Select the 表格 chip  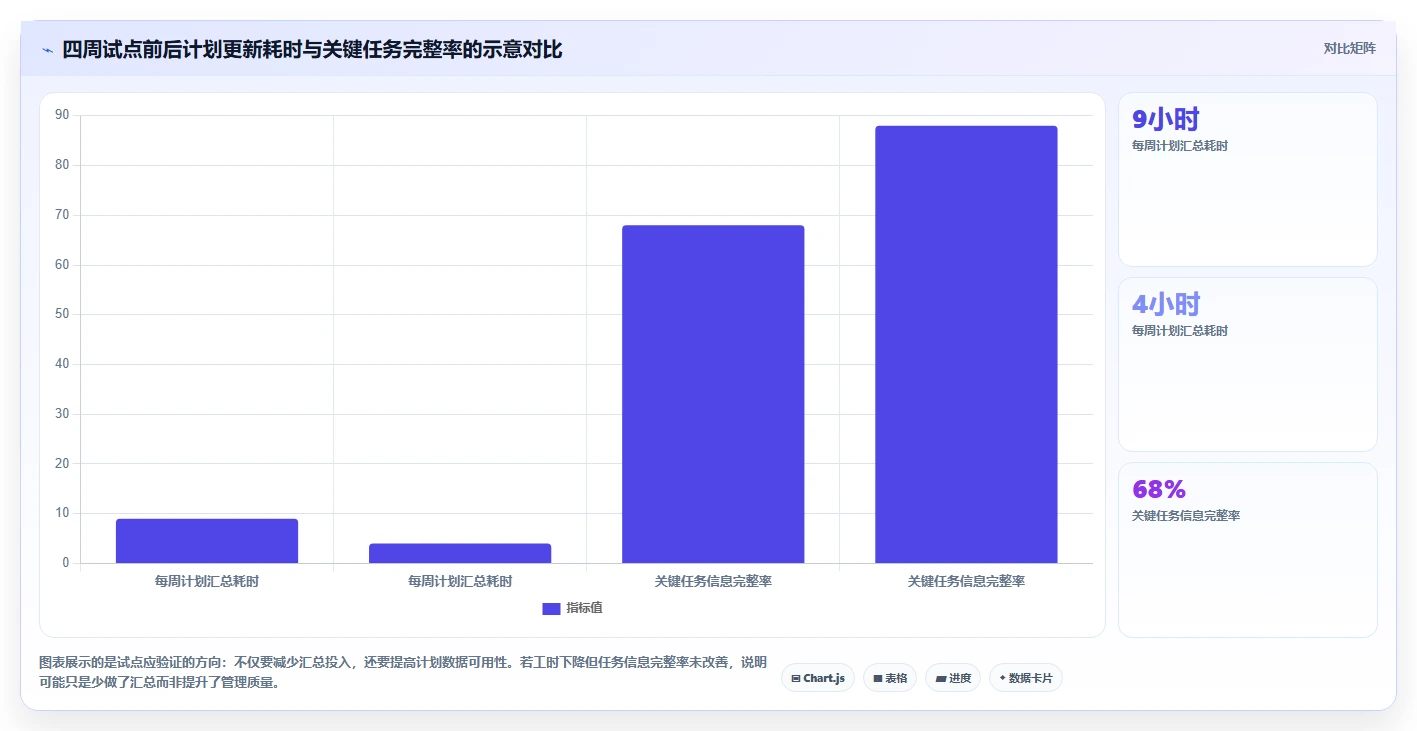(890, 678)
